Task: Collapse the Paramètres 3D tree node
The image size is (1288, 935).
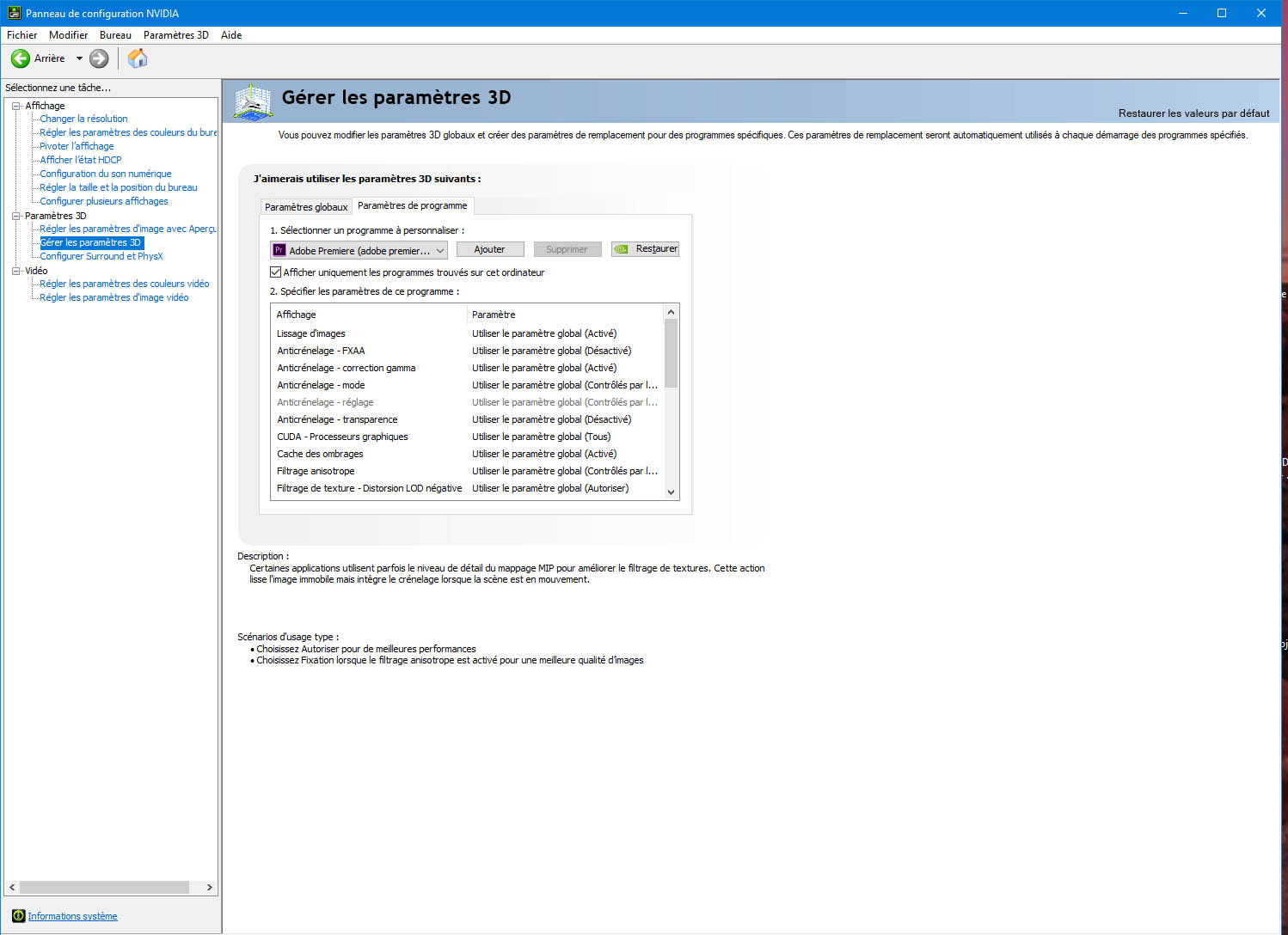Action: coord(15,216)
